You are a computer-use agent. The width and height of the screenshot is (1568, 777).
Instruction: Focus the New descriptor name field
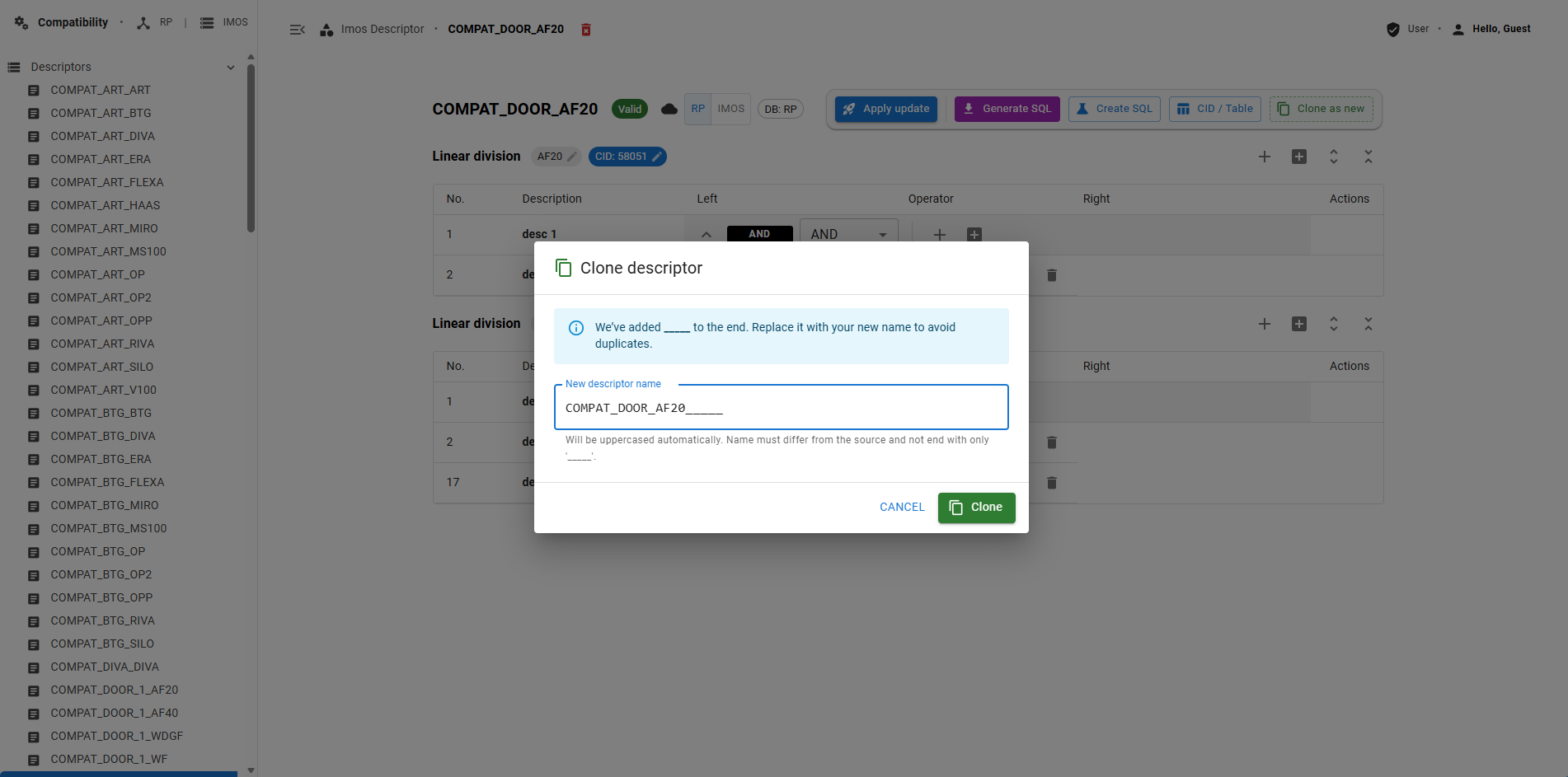click(x=782, y=408)
